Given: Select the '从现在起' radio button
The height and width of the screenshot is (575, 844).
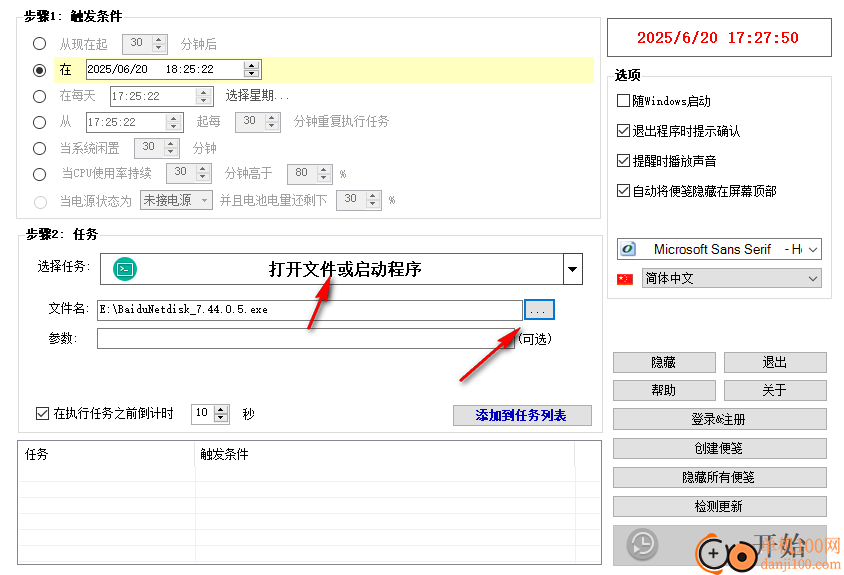Looking at the screenshot, I should pos(39,44).
